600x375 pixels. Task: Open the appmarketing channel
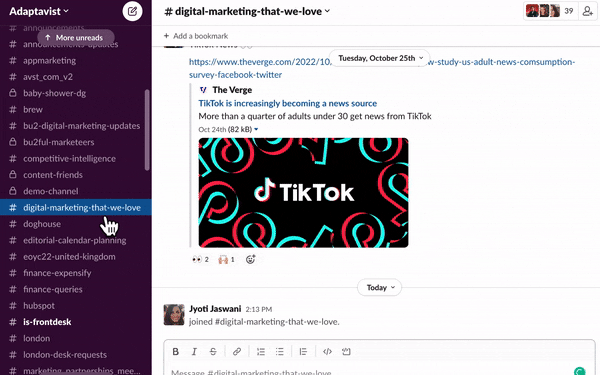[x=76, y=60]
